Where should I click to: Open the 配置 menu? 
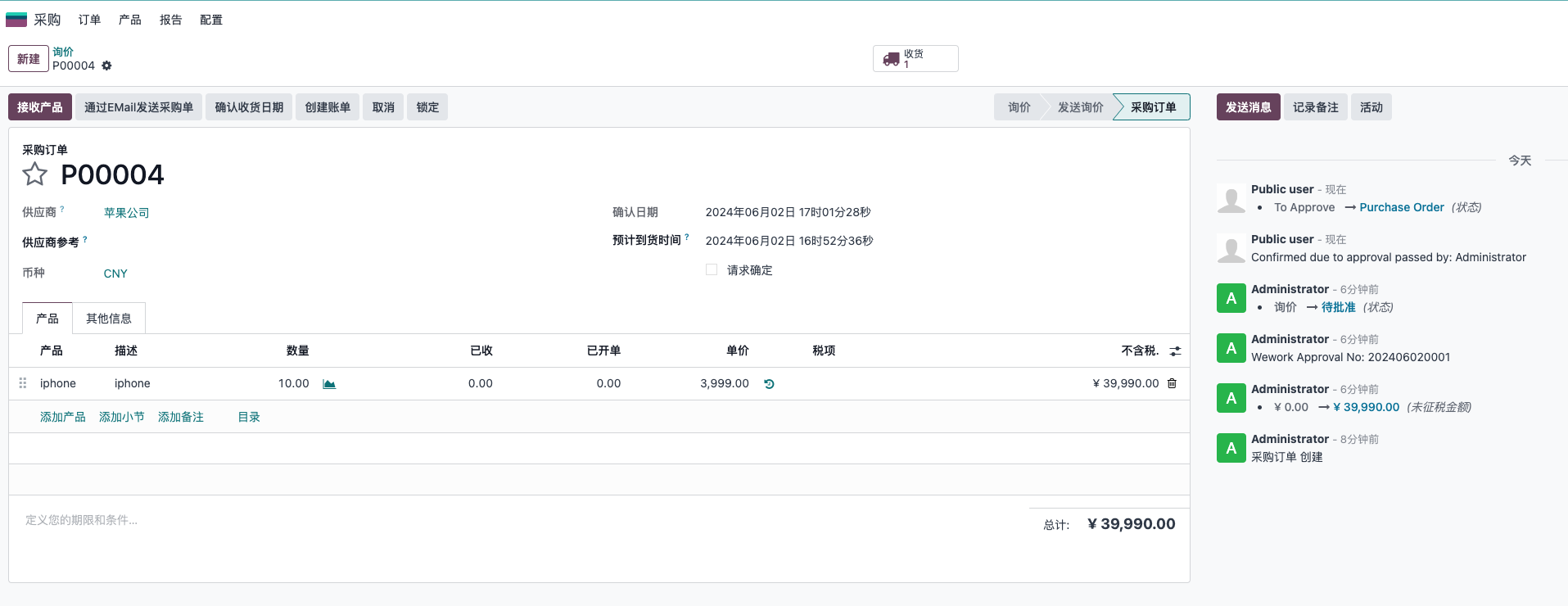click(211, 20)
